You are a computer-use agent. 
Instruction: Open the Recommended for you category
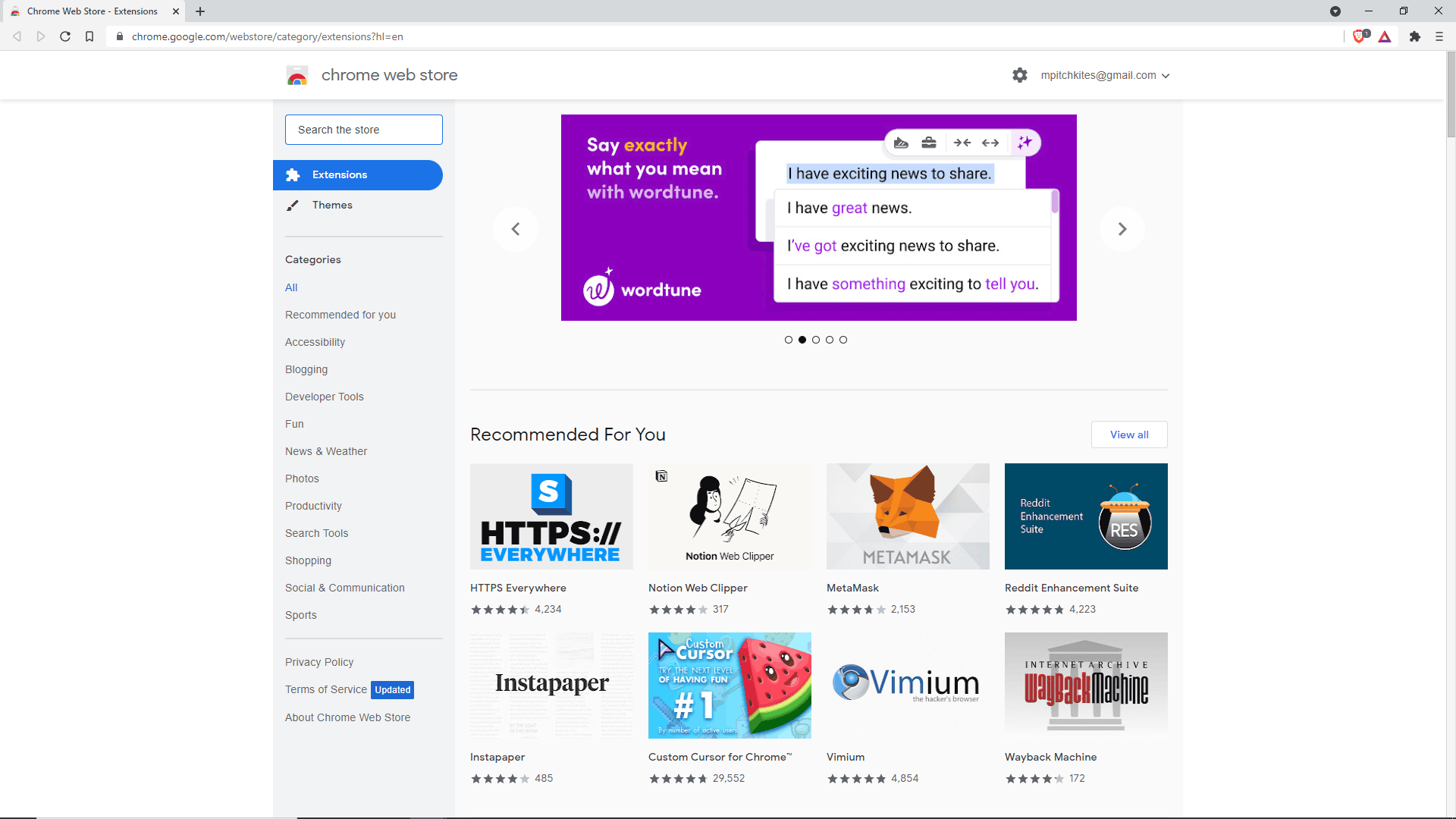point(340,315)
